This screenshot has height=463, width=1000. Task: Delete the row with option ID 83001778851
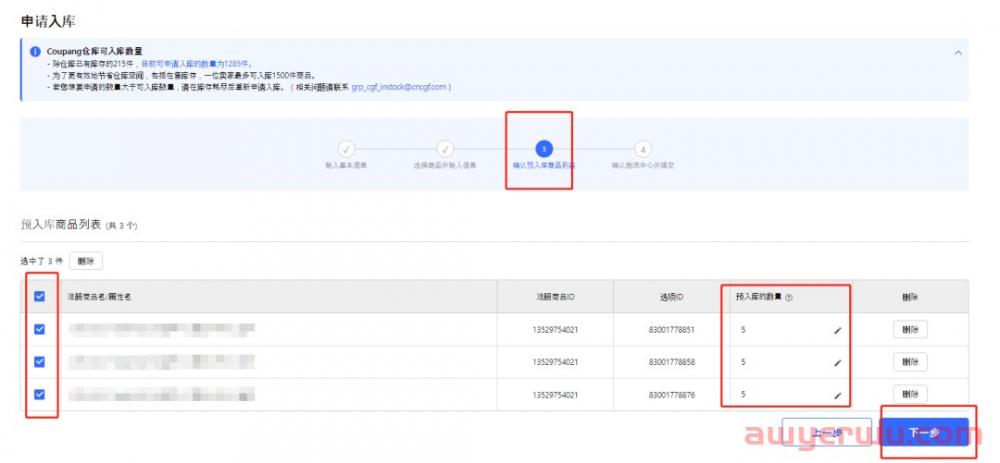tap(909, 329)
